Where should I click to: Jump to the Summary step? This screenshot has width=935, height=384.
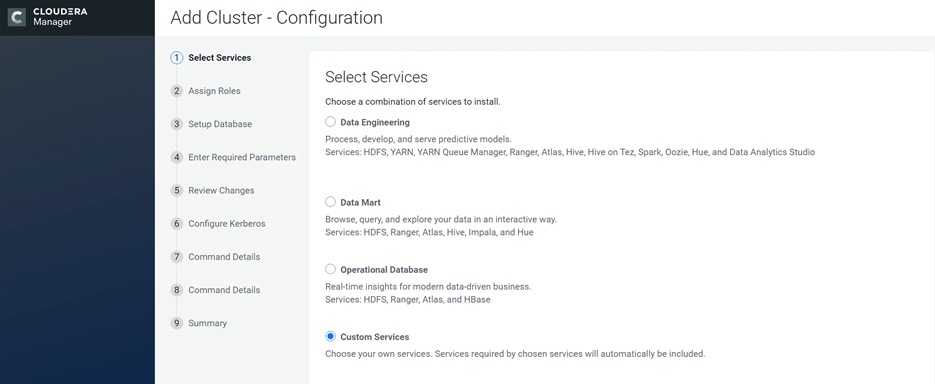199,323
